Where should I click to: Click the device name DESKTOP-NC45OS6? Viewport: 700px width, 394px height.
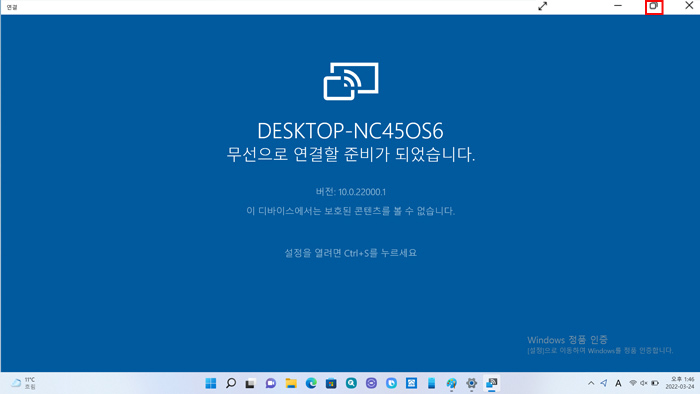(x=350, y=131)
